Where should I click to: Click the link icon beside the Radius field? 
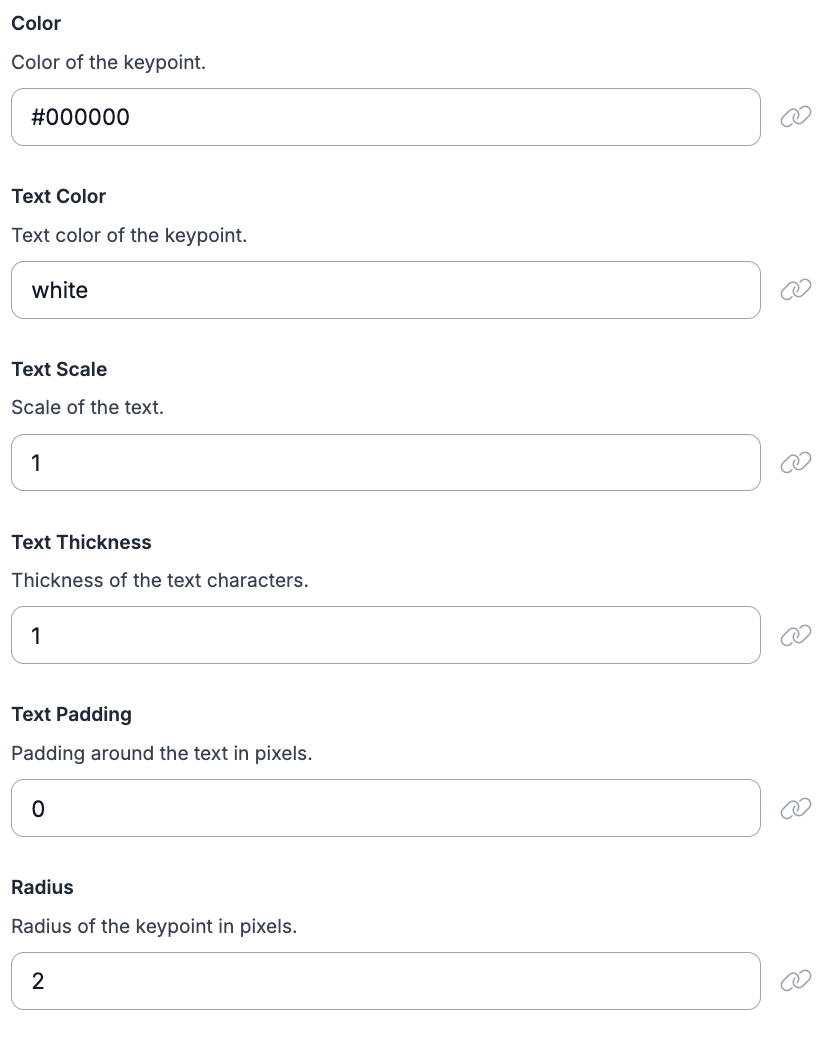(795, 980)
